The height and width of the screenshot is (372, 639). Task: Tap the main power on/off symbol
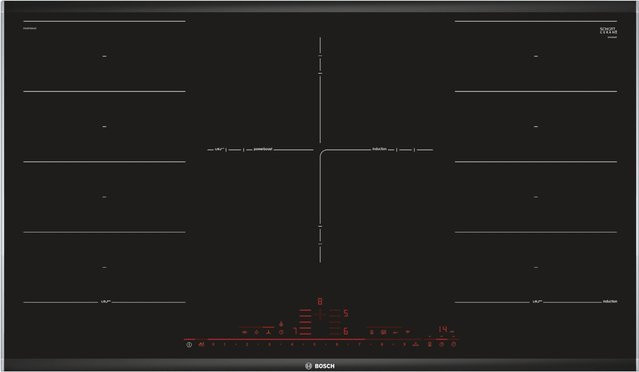189,345
